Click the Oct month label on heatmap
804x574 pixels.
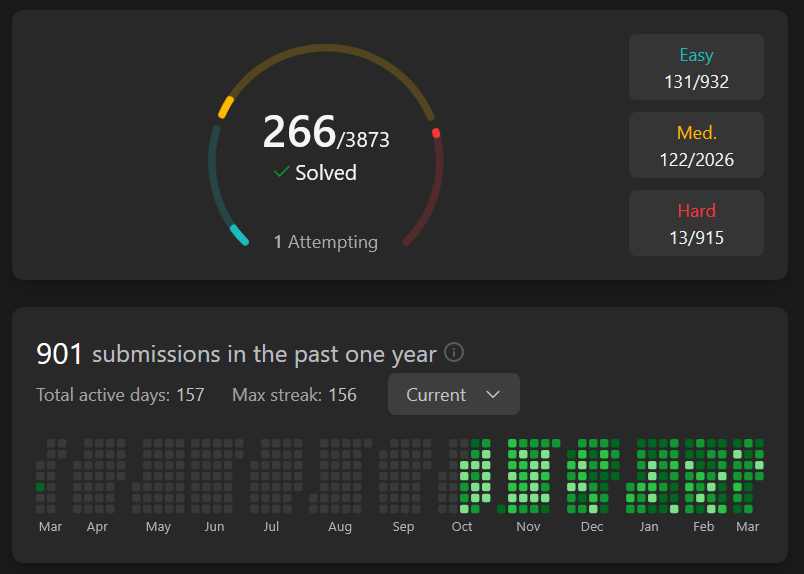[x=462, y=527]
